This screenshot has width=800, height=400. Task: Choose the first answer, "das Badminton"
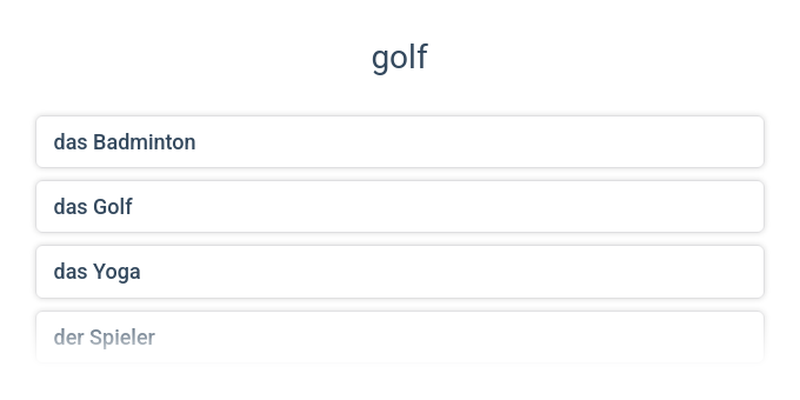click(x=400, y=142)
